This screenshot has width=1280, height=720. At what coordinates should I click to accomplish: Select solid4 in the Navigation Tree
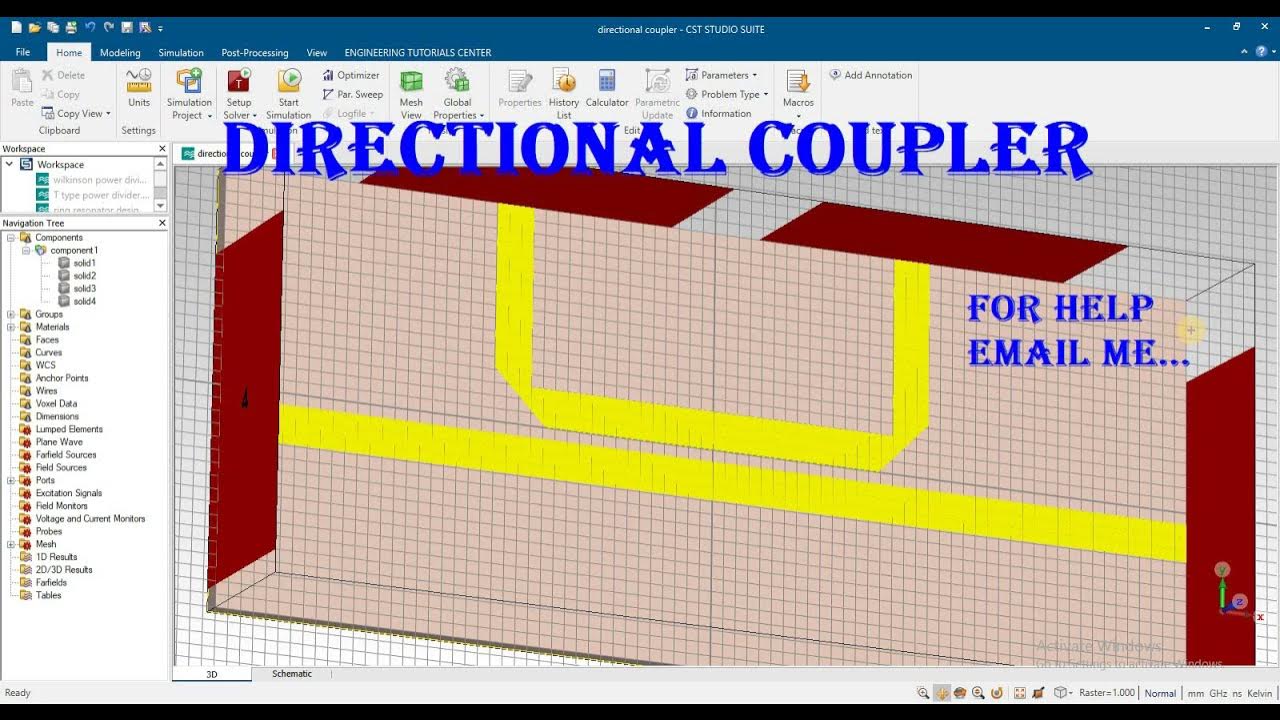(x=84, y=301)
